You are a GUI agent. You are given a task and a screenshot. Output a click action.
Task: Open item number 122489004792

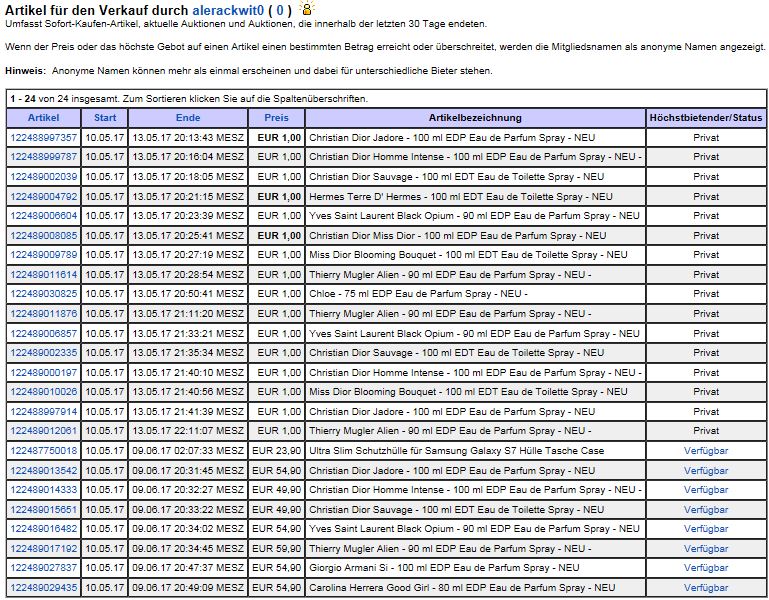point(44,197)
